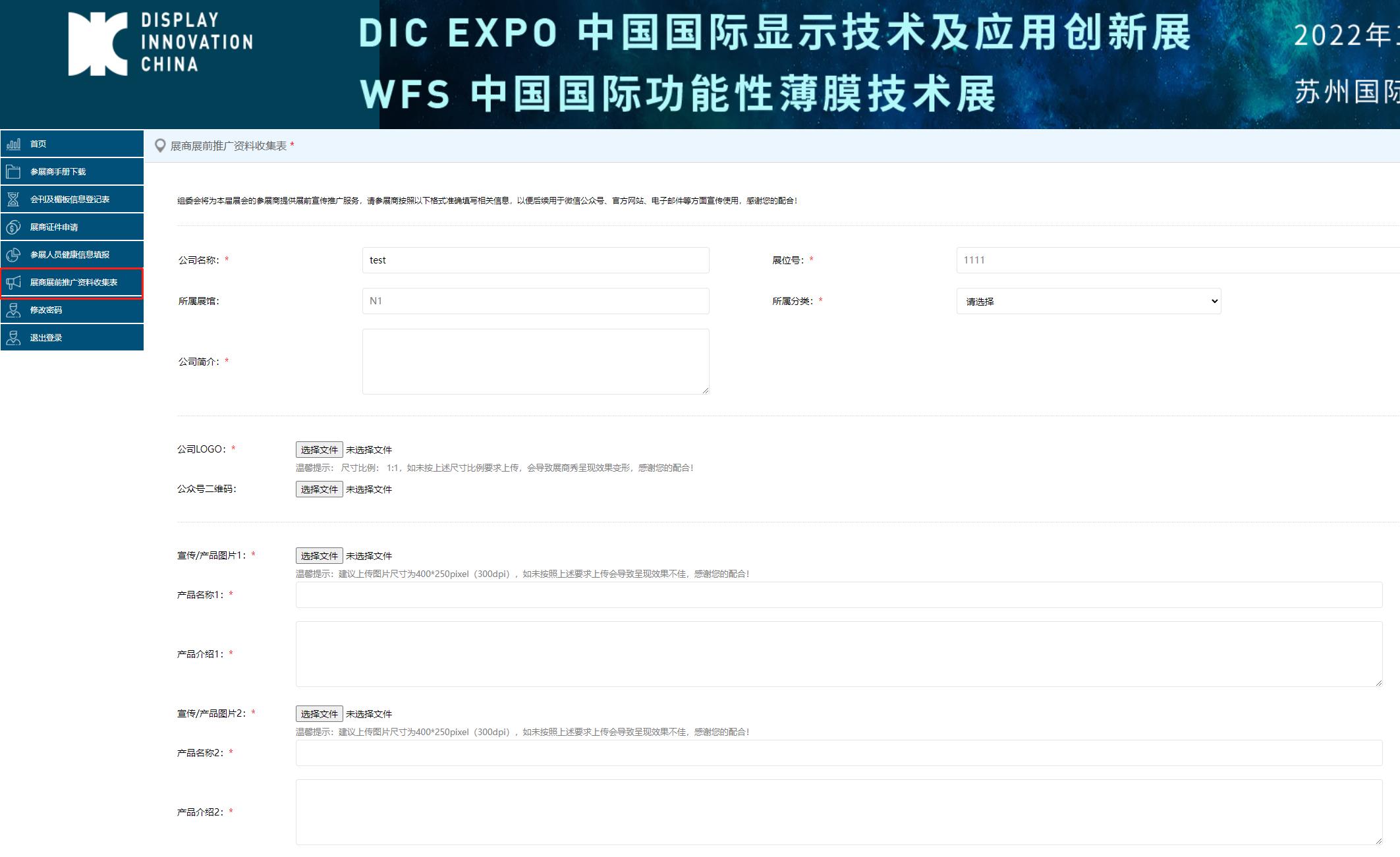Click 选择文件 next to 公众号二维码
This screenshot has width=1400, height=857.
(x=319, y=489)
